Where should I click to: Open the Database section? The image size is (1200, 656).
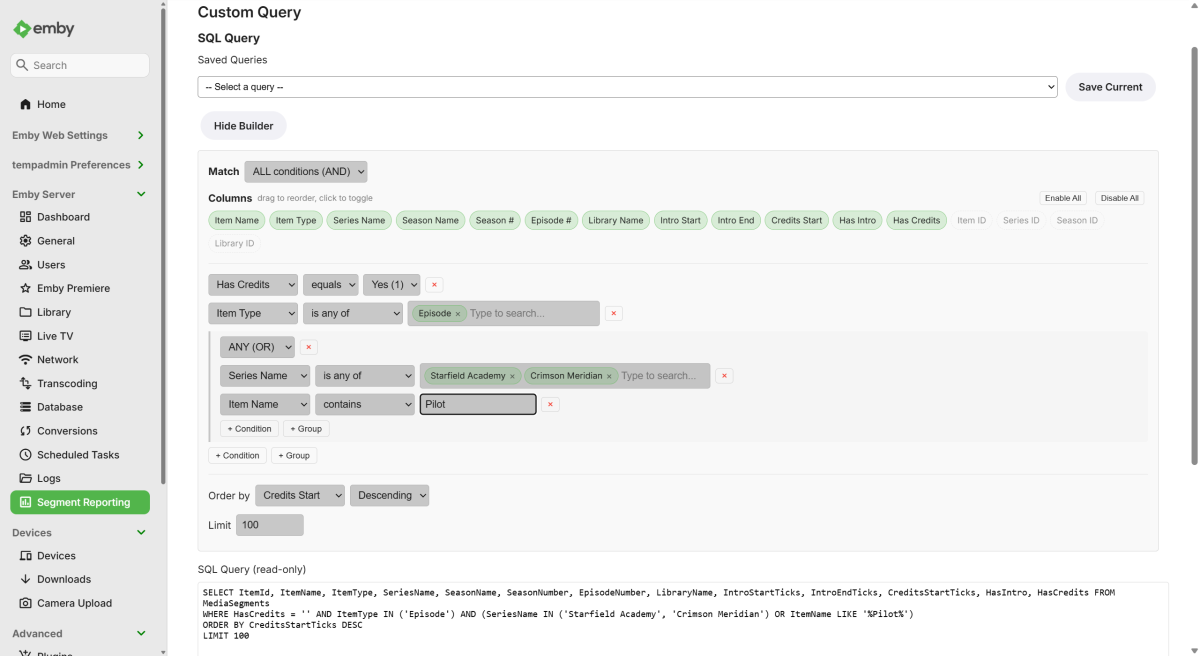[x=62, y=407]
